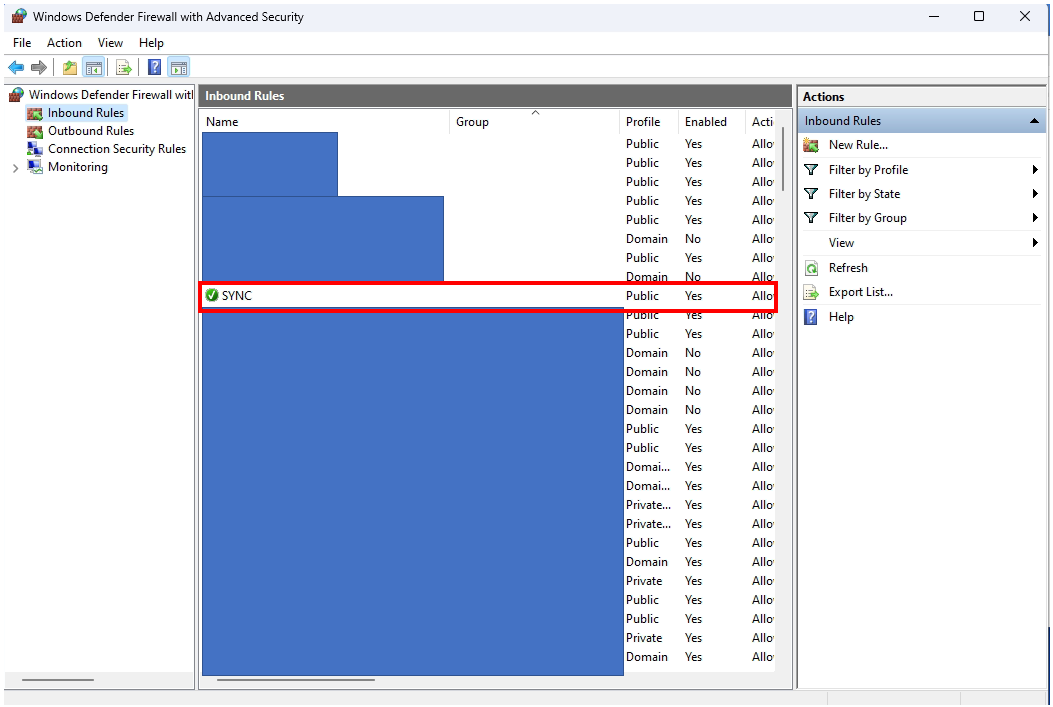
Task: Open the window system menu from the title bar firewall icon
Action: click(x=19, y=16)
